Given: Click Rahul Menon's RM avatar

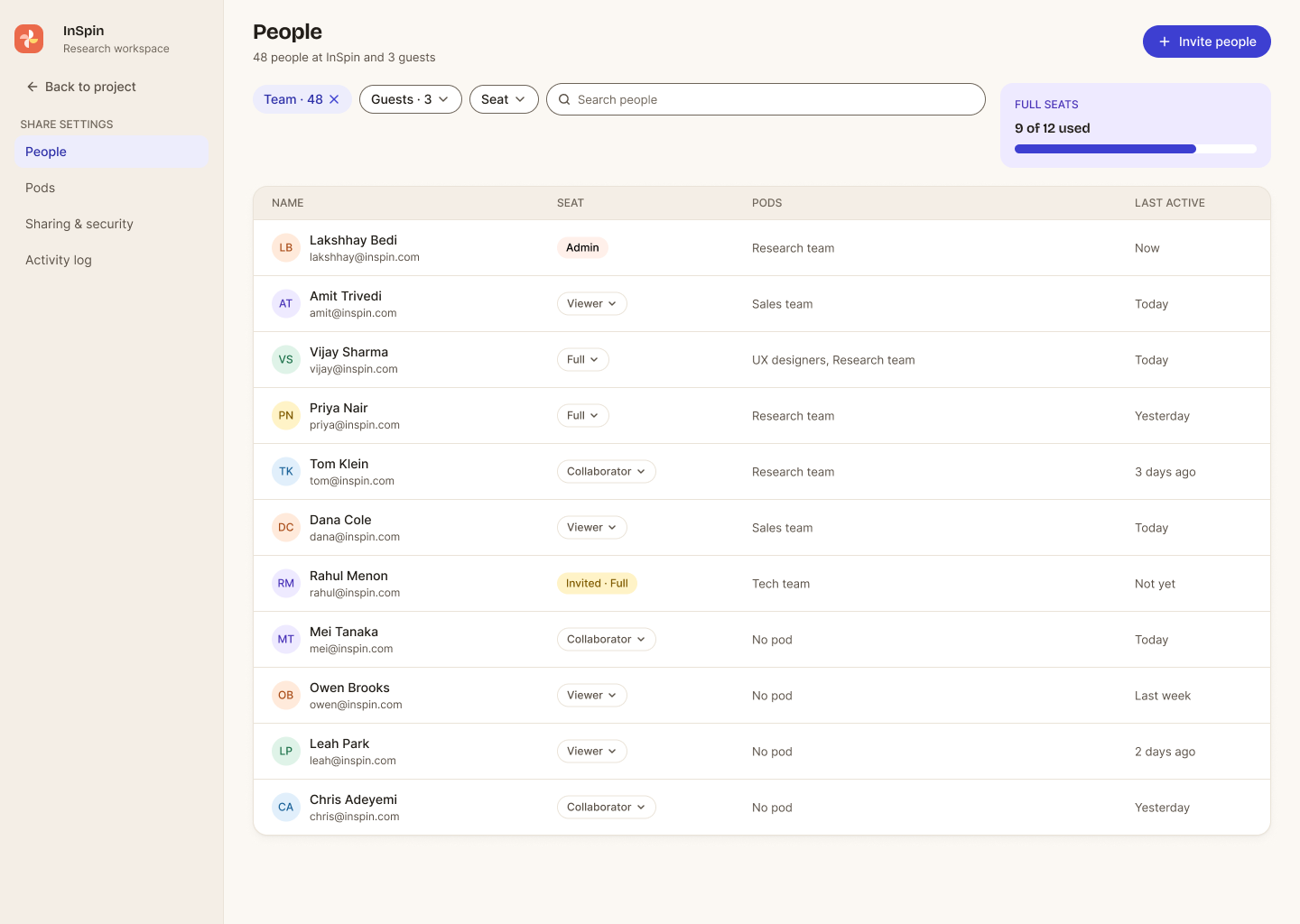Looking at the screenshot, I should [286, 583].
